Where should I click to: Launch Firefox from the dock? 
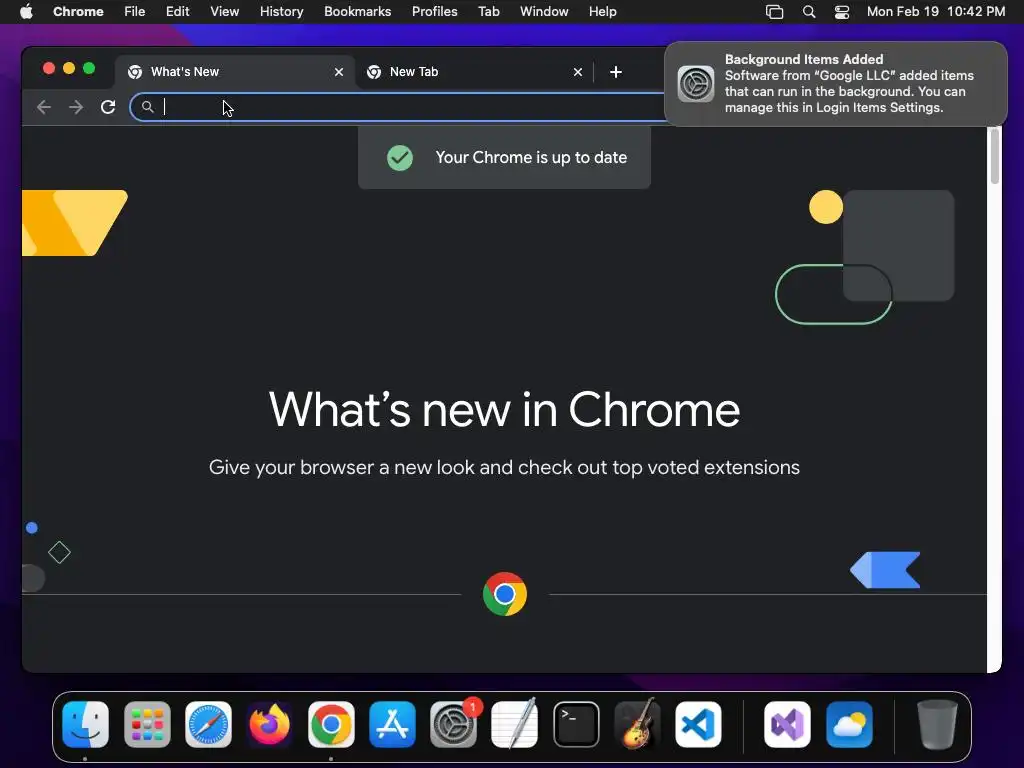[270, 724]
